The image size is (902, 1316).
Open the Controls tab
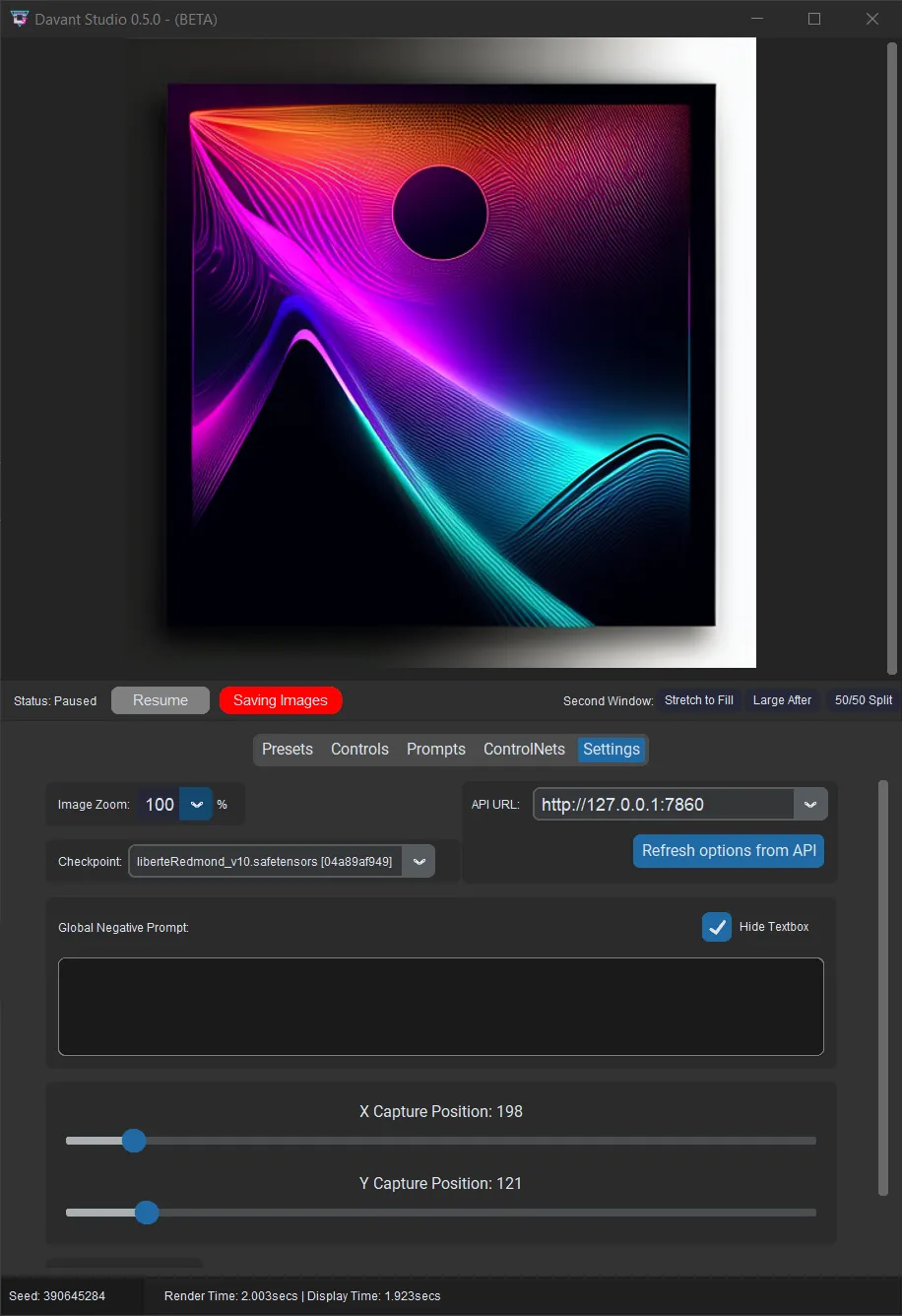(358, 750)
